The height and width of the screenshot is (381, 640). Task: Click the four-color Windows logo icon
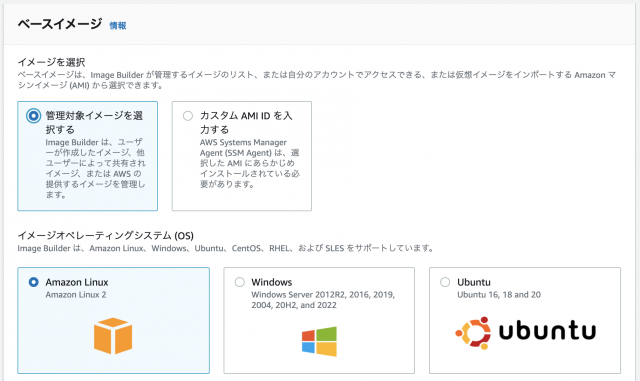[x=319, y=341]
